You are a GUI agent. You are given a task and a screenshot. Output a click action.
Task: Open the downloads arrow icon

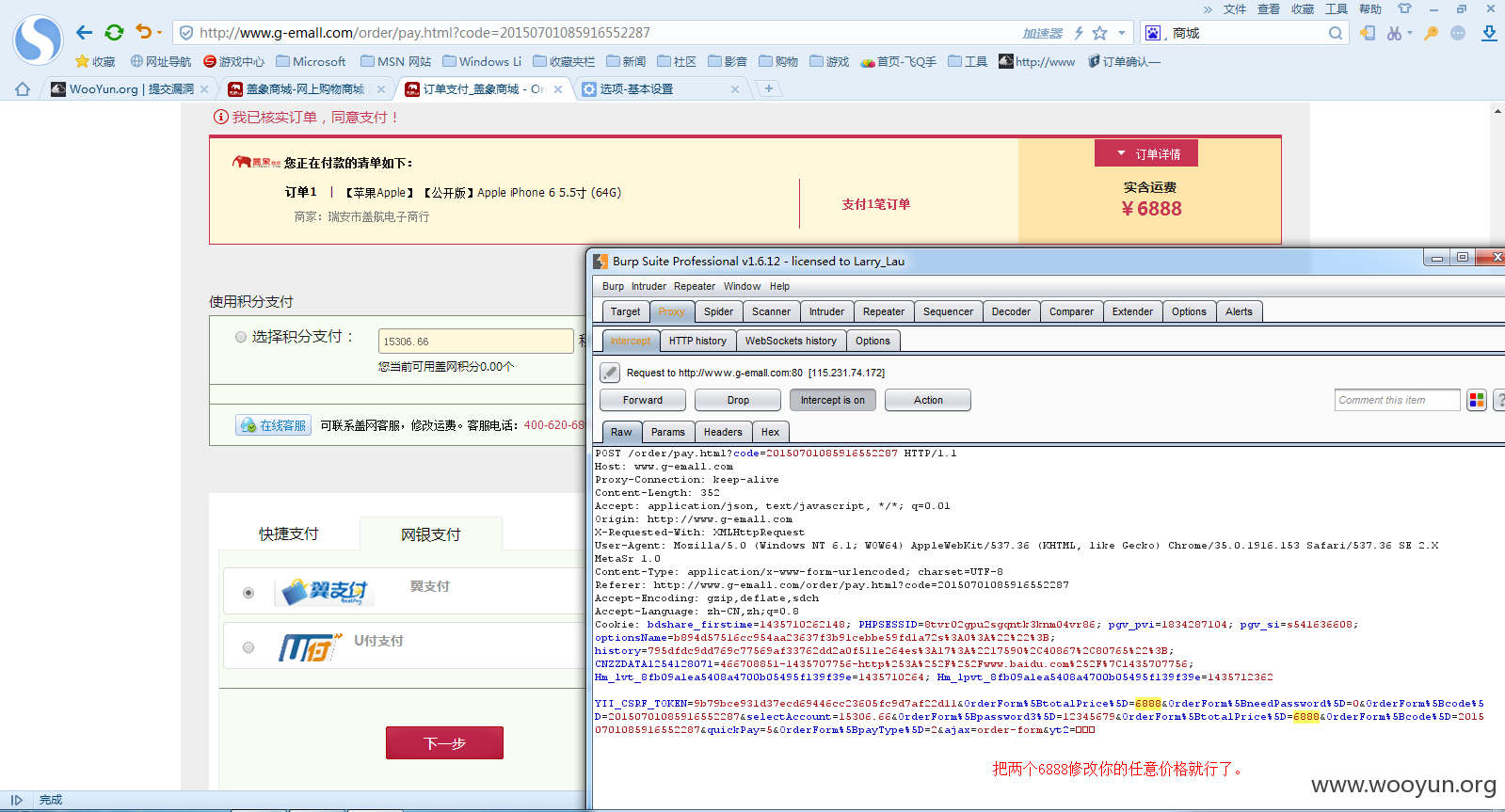coord(1489,33)
